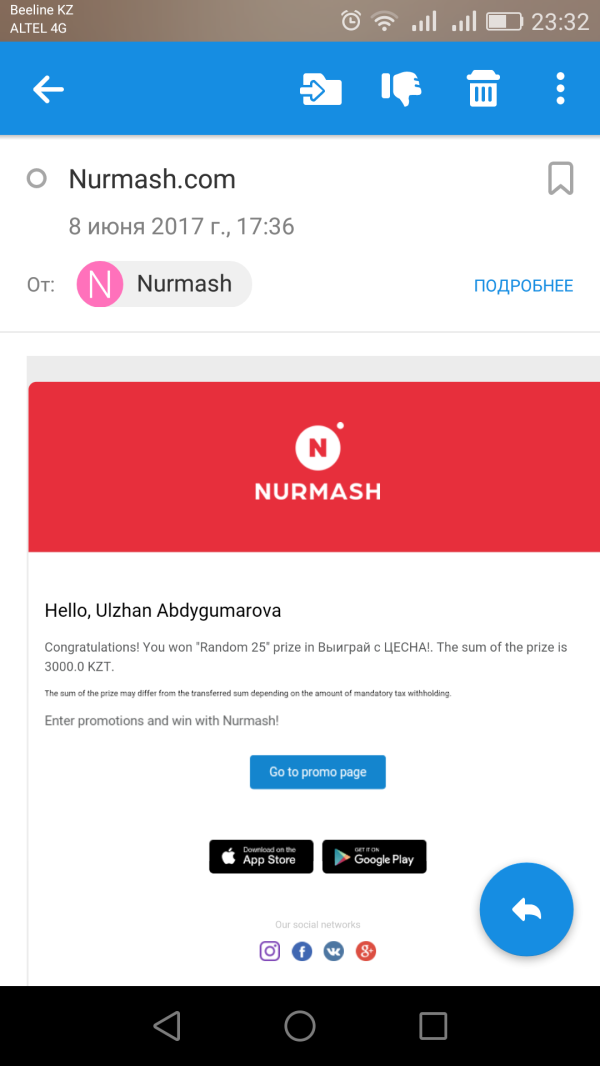Tap Android home navigation button

tap(300, 1026)
